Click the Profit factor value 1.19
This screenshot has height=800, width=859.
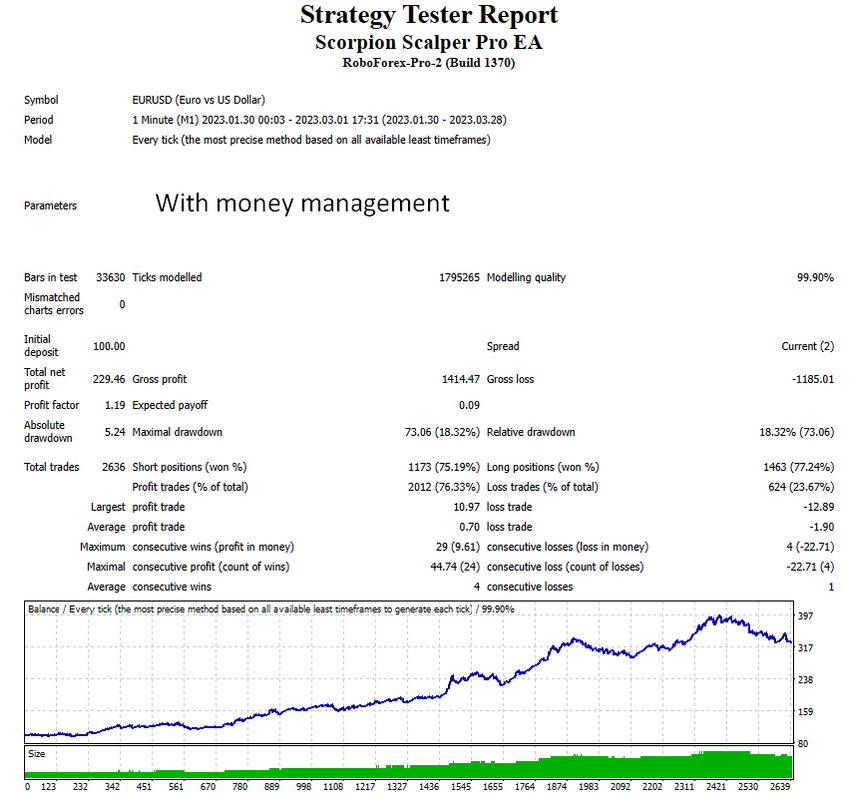[x=115, y=405]
